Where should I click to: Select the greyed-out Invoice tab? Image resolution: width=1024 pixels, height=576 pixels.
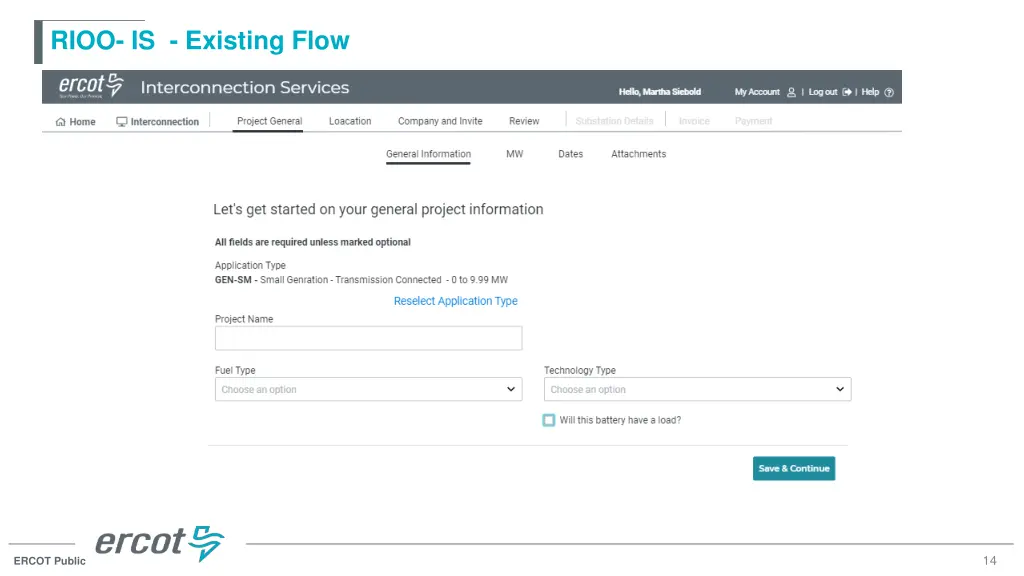(694, 121)
